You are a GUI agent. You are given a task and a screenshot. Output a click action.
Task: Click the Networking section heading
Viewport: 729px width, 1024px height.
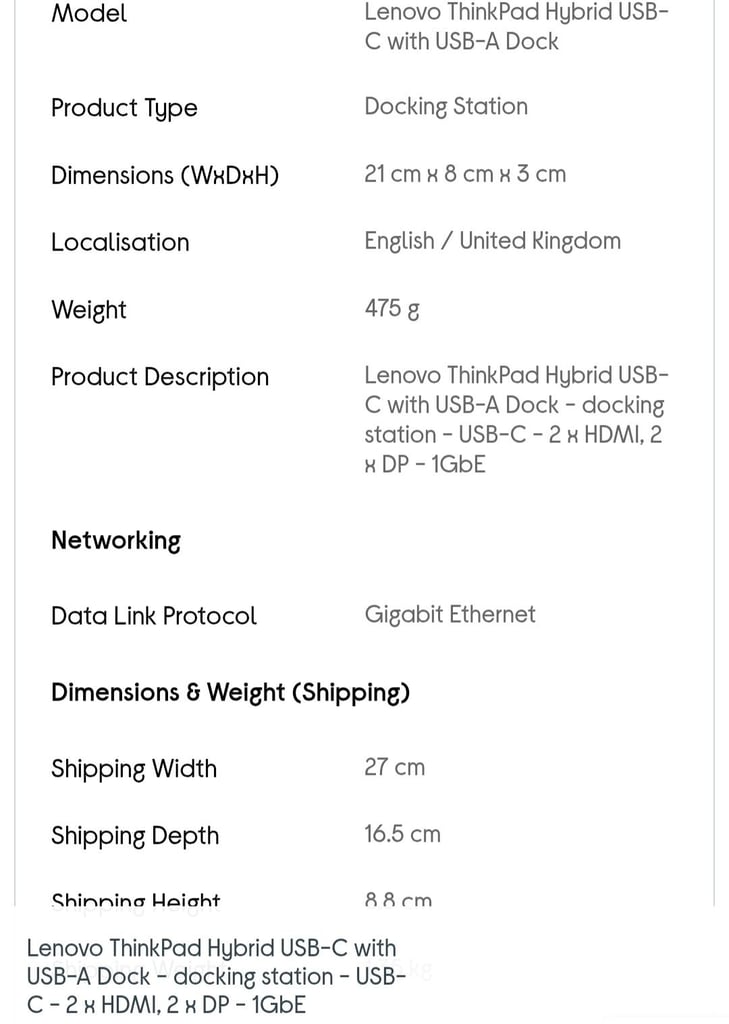tap(116, 541)
